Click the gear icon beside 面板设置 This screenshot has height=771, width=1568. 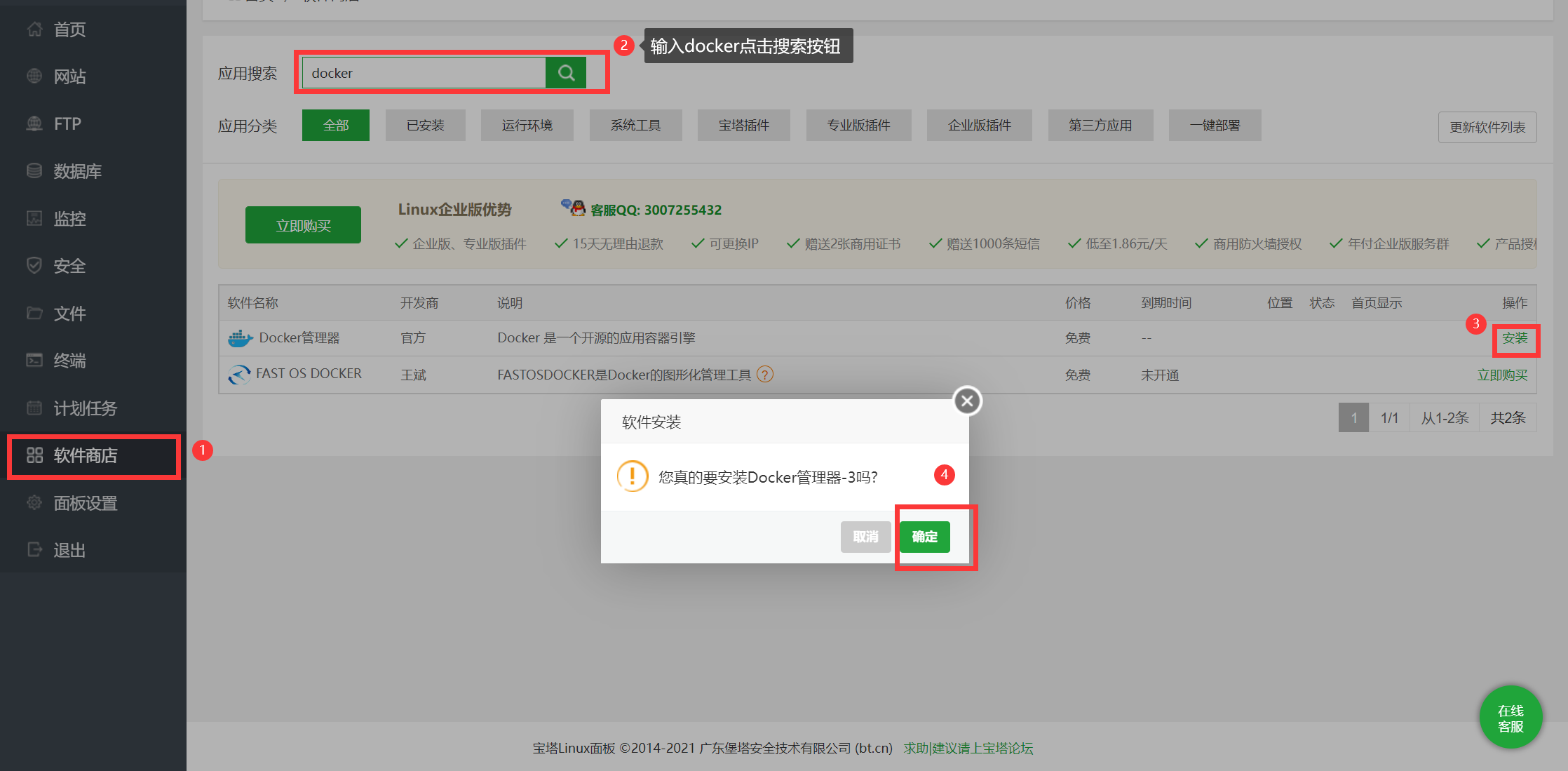click(34, 502)
